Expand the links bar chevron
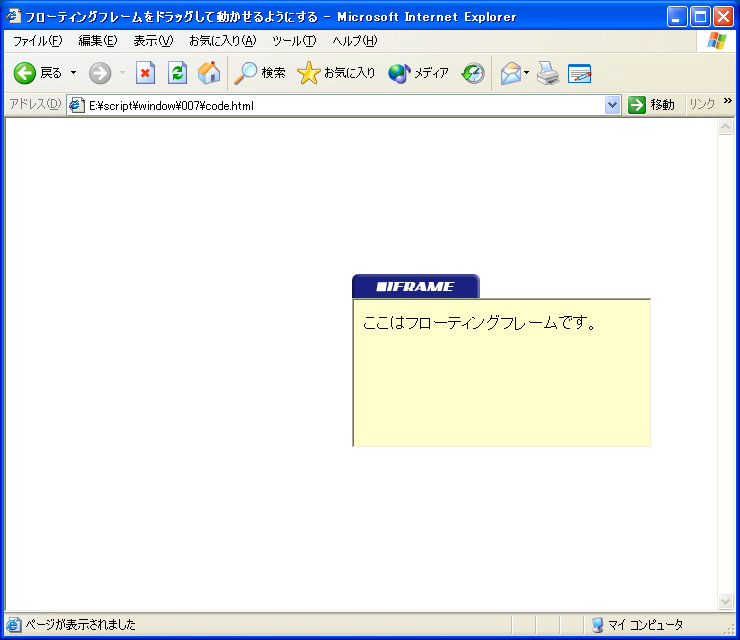This screenshot has width=740, height=640. (727, 101)
